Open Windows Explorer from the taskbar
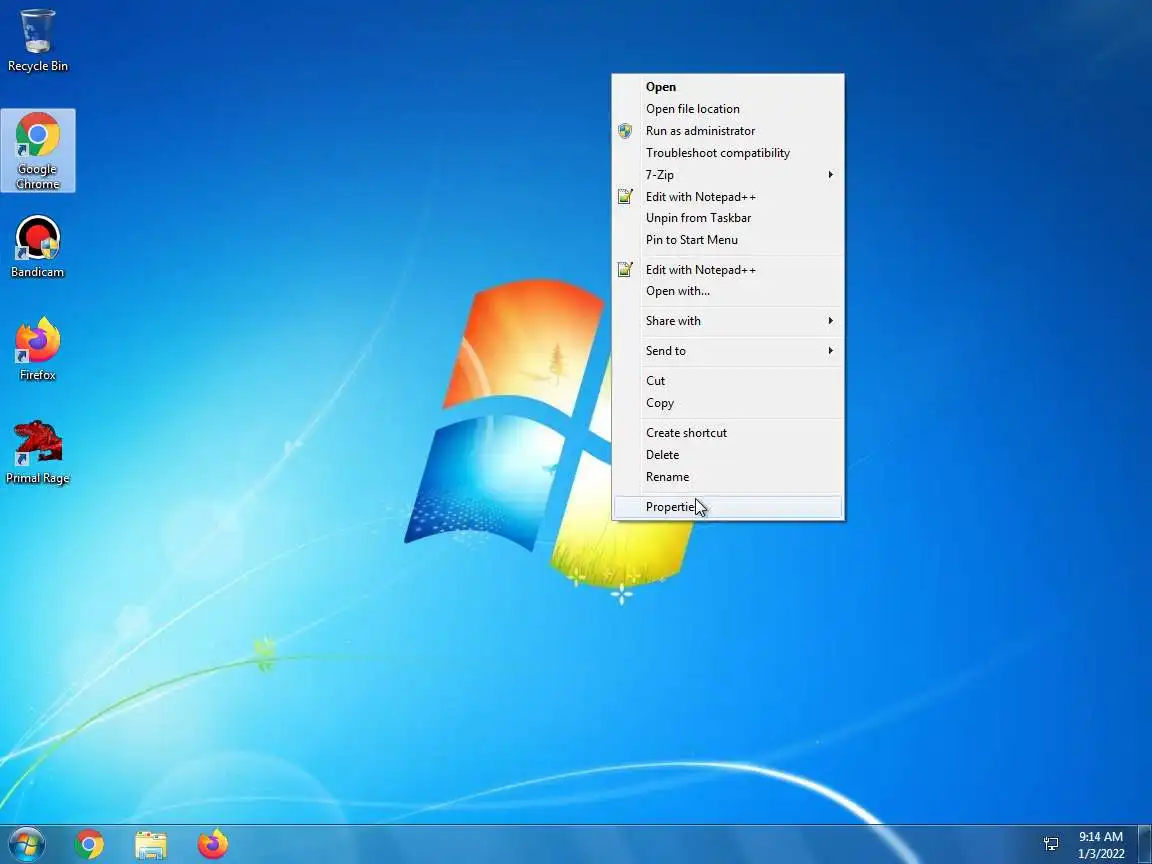 coord(151,844)
